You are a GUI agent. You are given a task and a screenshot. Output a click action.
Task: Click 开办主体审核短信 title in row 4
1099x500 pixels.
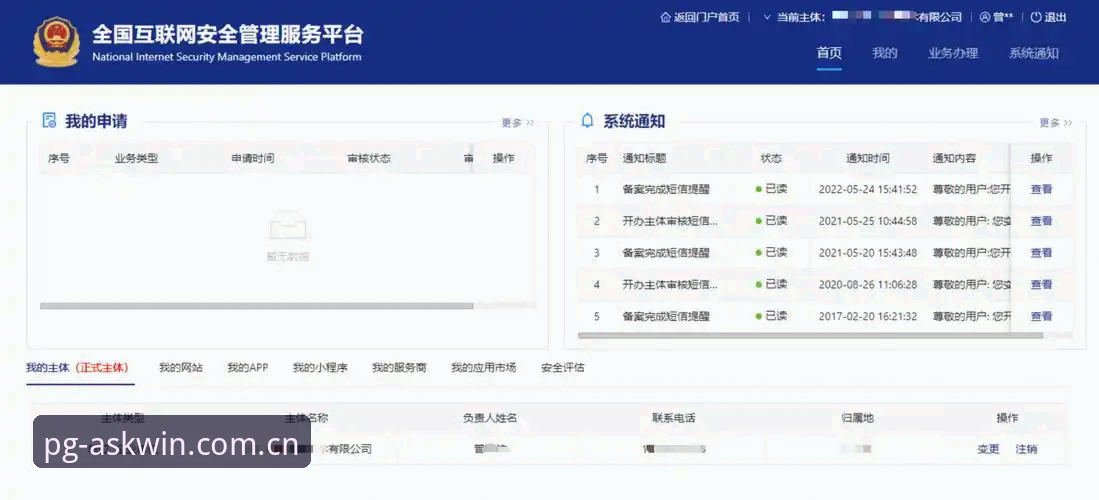tap(670, 285)
